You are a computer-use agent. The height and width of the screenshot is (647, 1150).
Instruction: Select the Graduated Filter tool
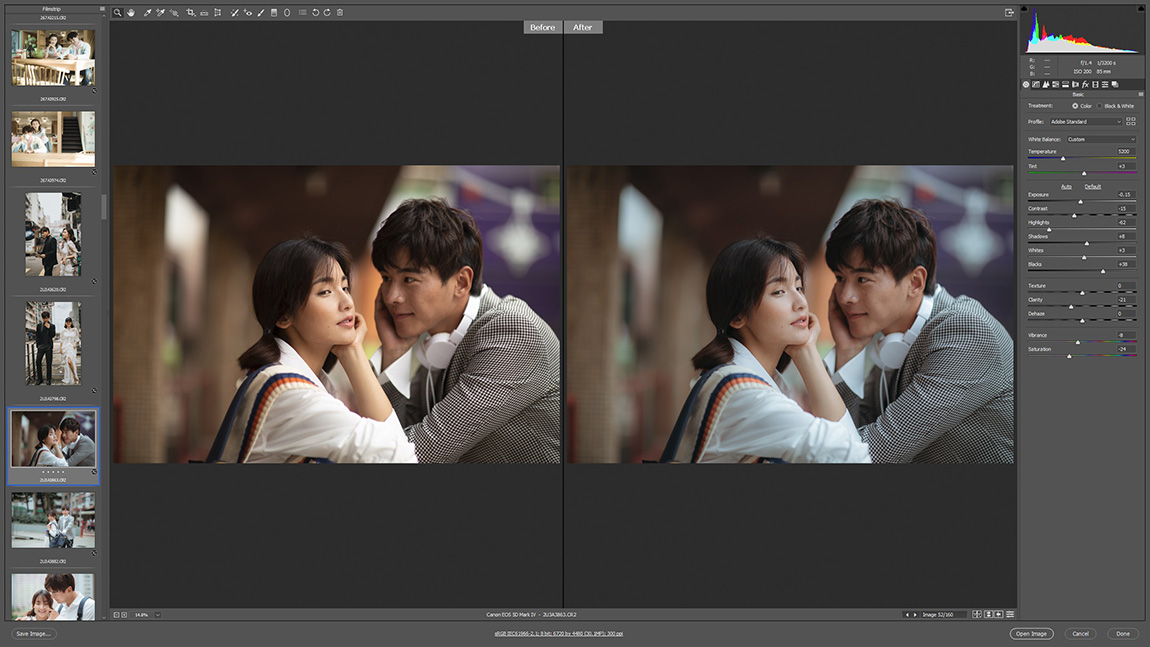(x=274, y=12)
